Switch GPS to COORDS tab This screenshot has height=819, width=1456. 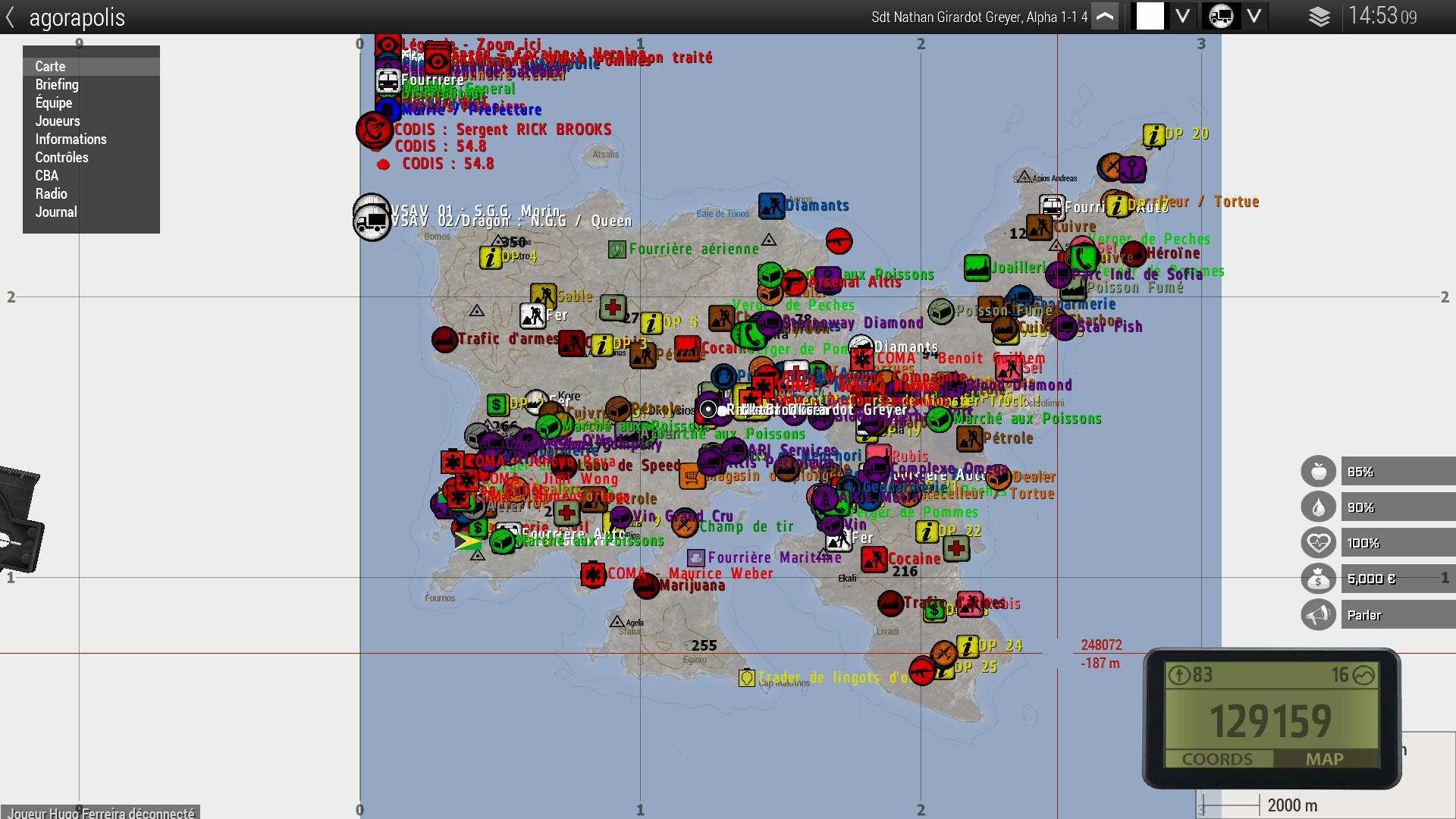click(x=1217, y=759)
